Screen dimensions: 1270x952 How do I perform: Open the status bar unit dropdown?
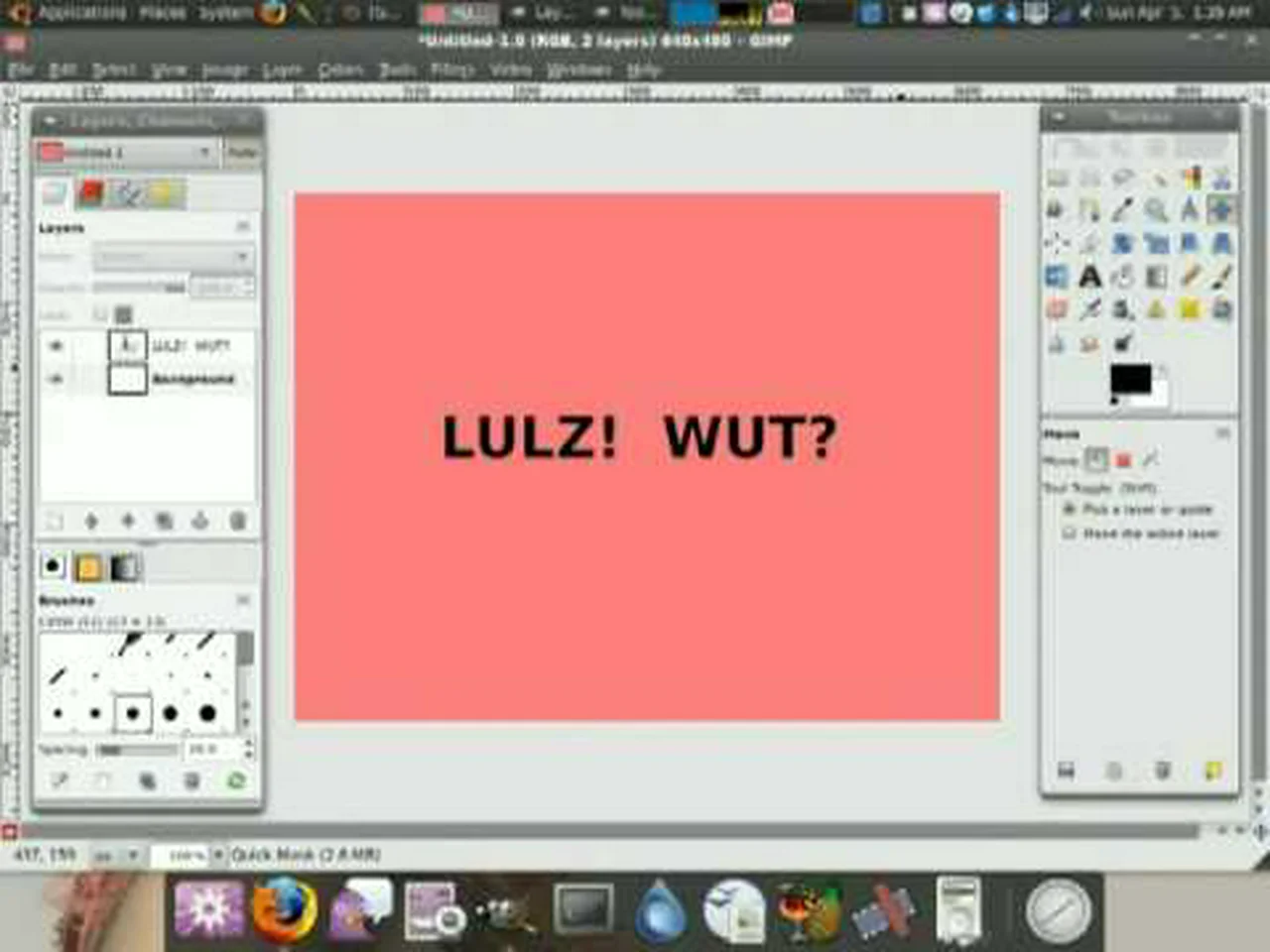[116, 855]
